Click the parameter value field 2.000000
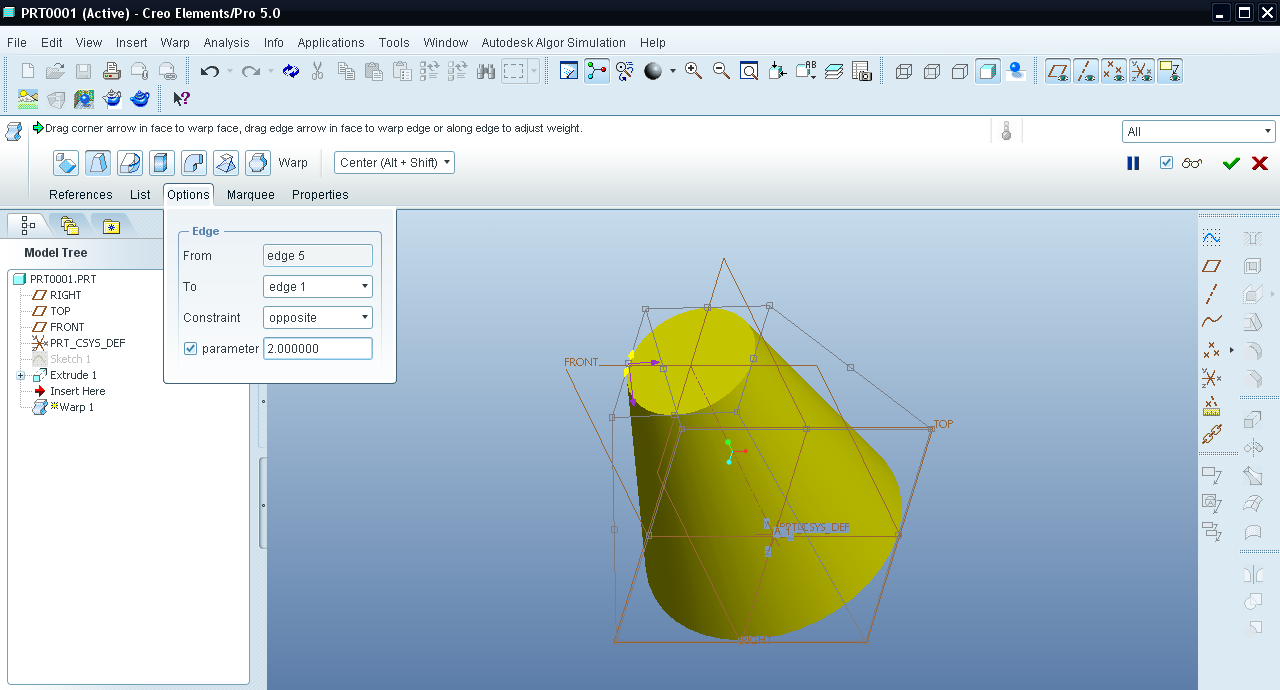The height and width of the screenshot is (690, 1280). pyautogui.click(x=318, y=349)
